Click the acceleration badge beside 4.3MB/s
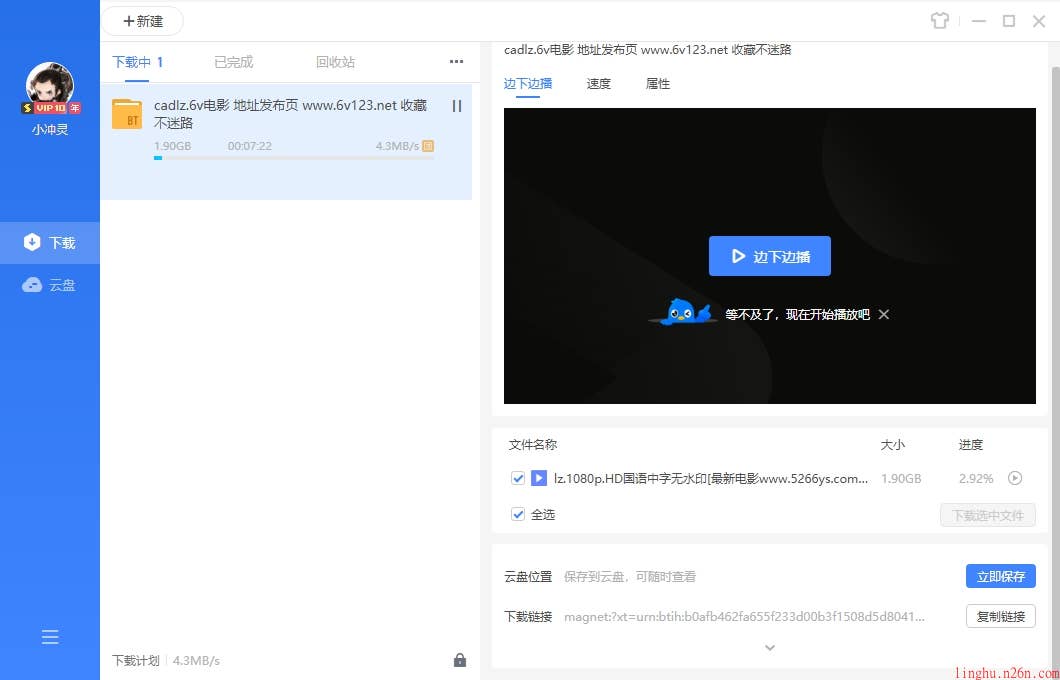Screen dimensions: 1060x680 click(428, 146)
